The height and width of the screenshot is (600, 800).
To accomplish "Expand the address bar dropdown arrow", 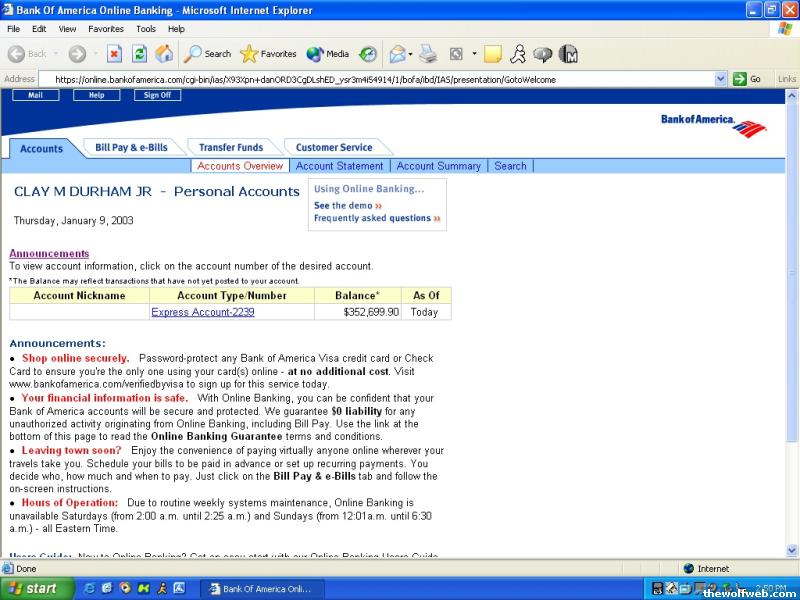I will click(722, 79).
